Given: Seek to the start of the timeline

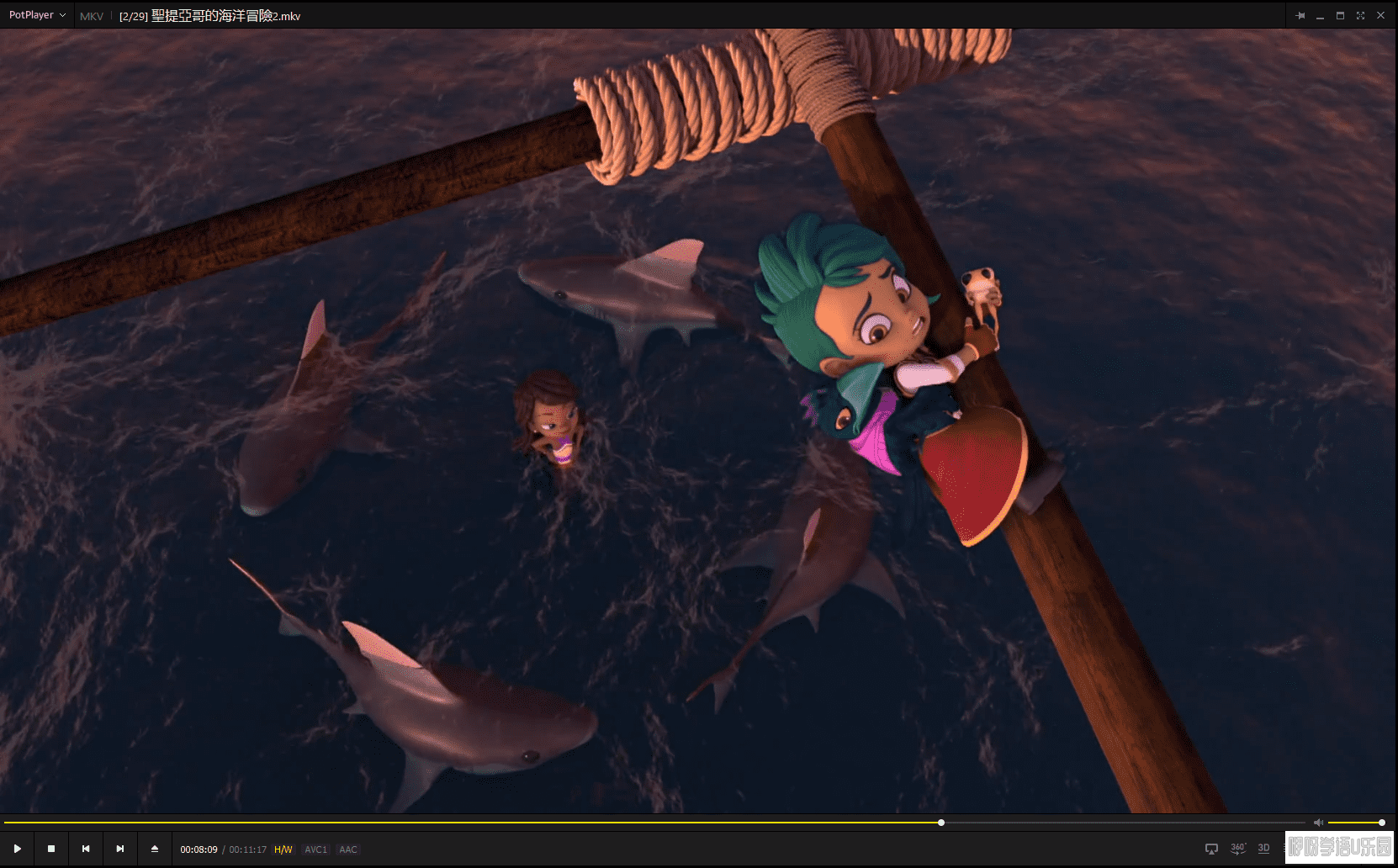Looking at the screenshot, I should [5, 823].
